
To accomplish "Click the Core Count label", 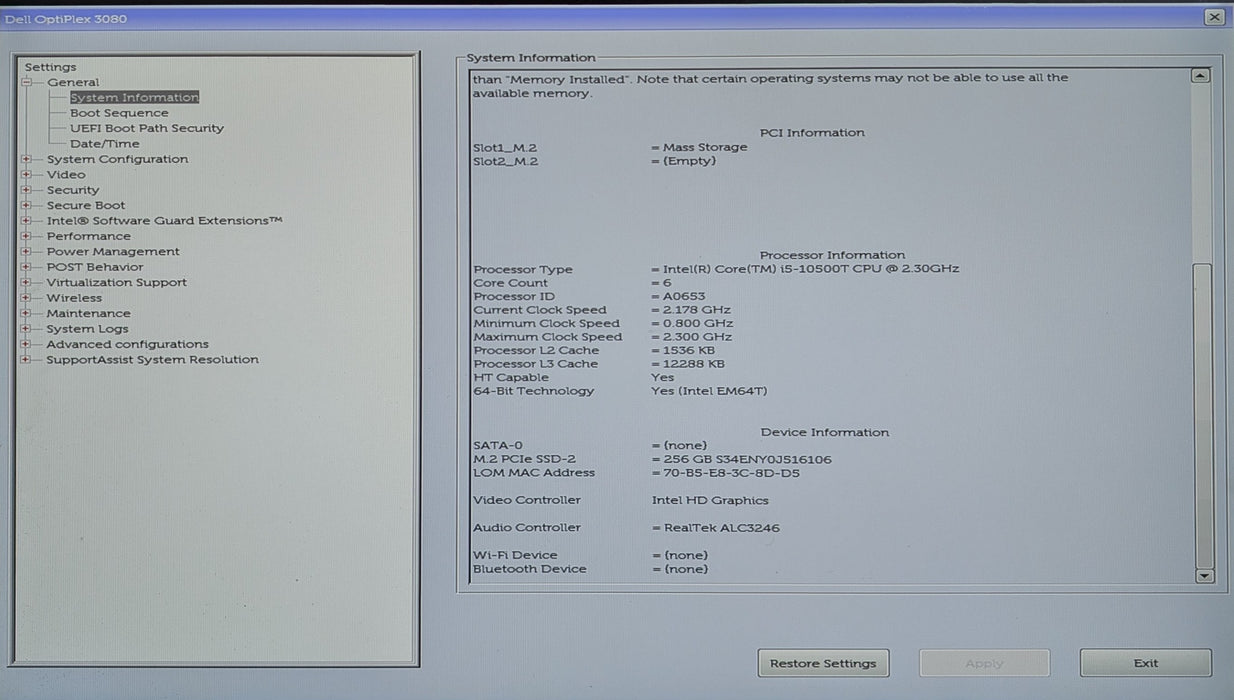I will click(x=510, y=283).
